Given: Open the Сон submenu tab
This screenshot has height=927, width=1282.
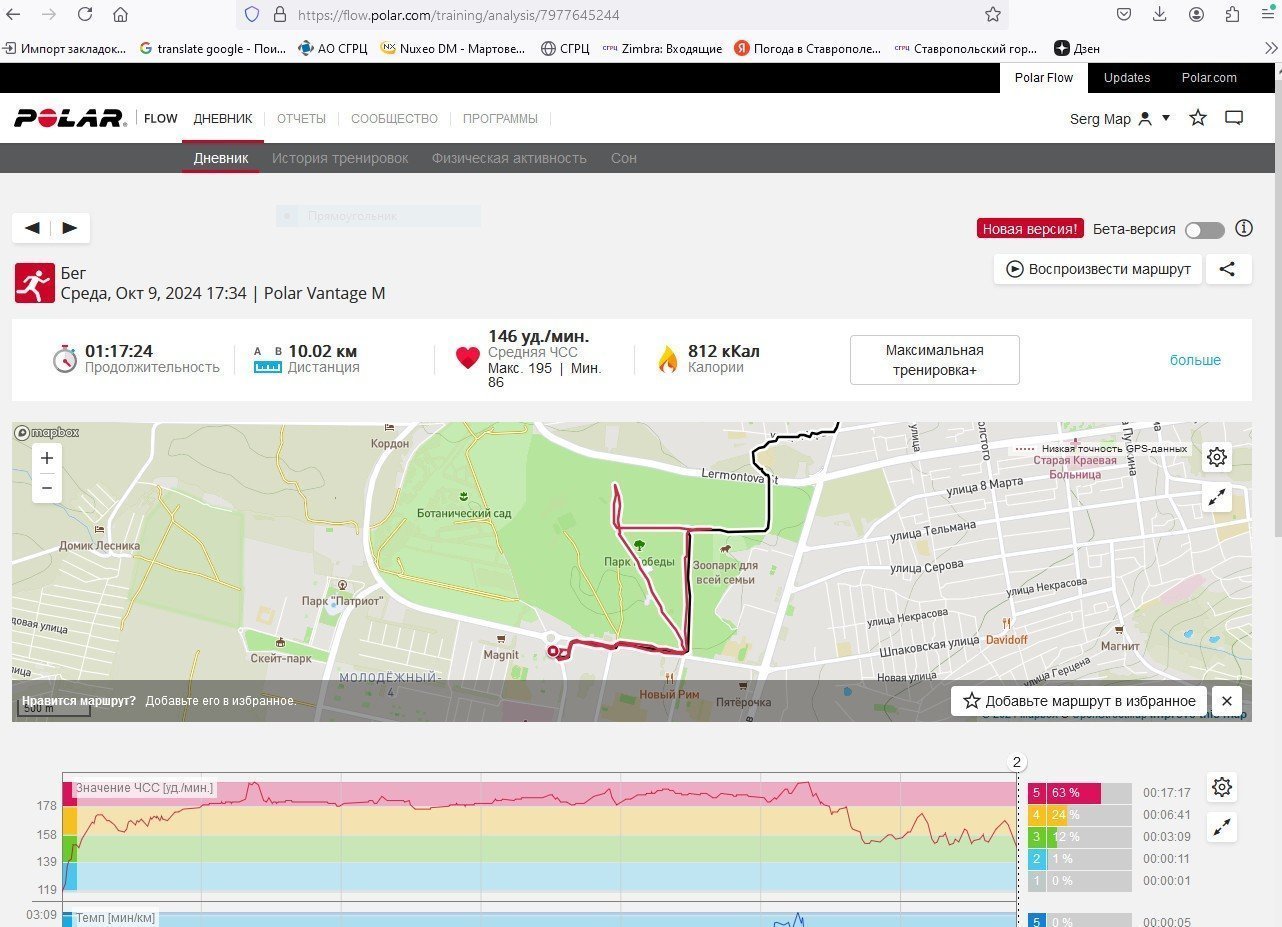Looking at the screenshot, I should pos(623,158).
